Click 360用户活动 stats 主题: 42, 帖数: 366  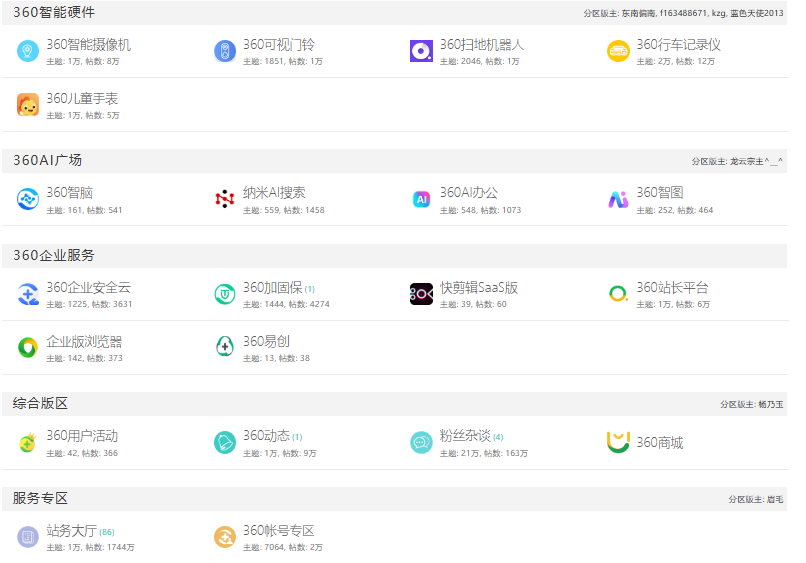click(x=82, y=453)
